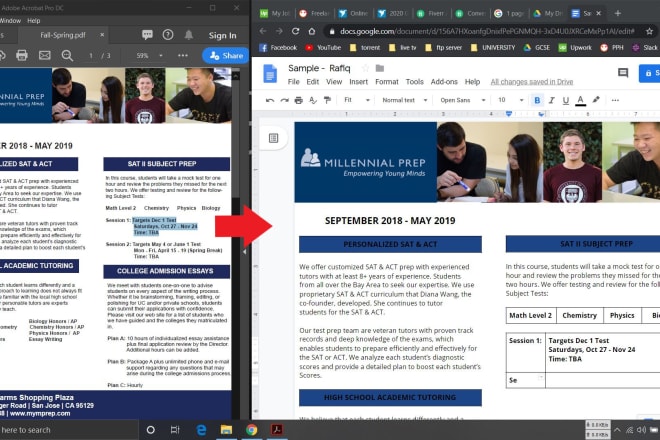This screenshot has width=660, height=440.
Task: Open the Upwork bookmark
Action: (x=575, y=48)
